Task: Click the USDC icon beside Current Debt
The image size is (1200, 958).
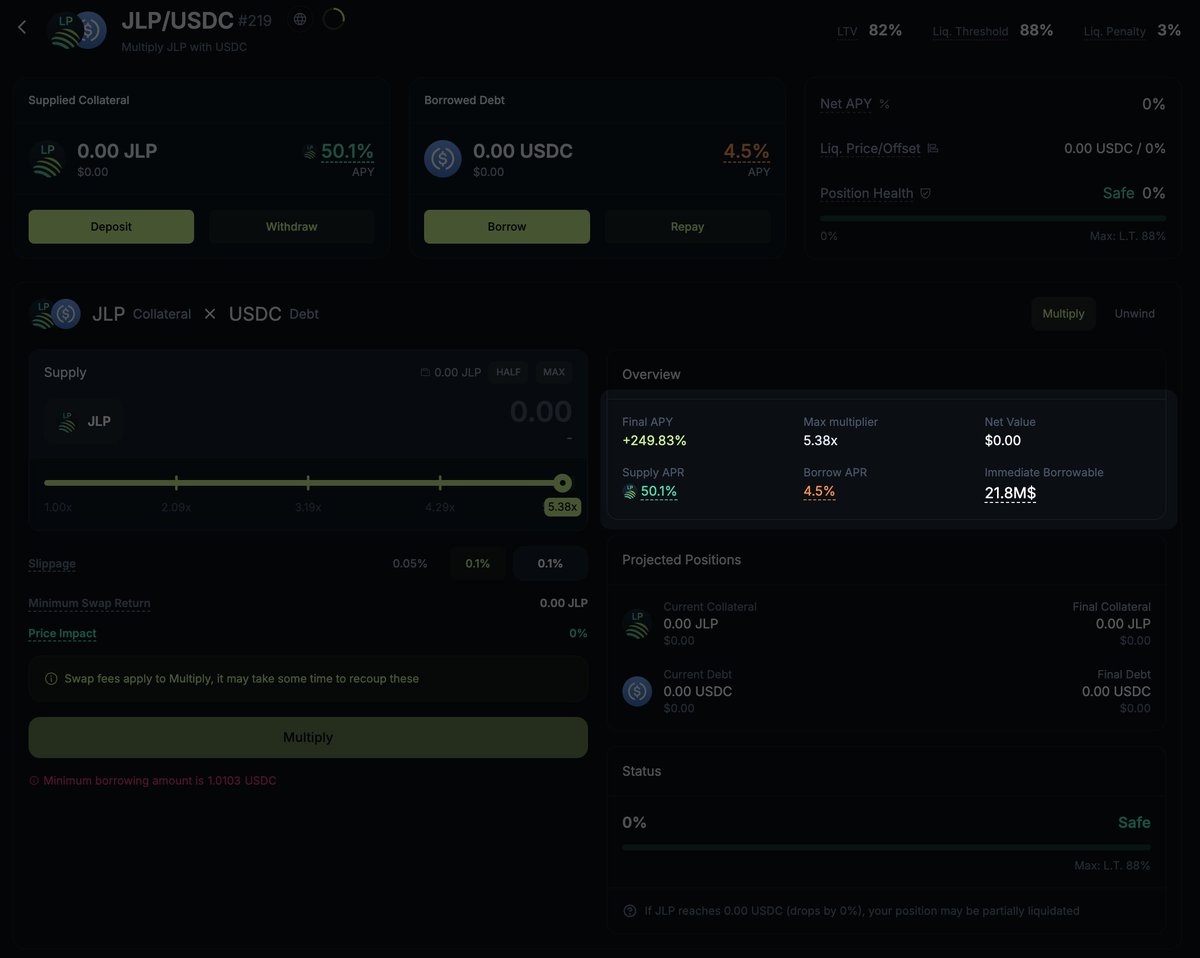Action: (637, 691)
